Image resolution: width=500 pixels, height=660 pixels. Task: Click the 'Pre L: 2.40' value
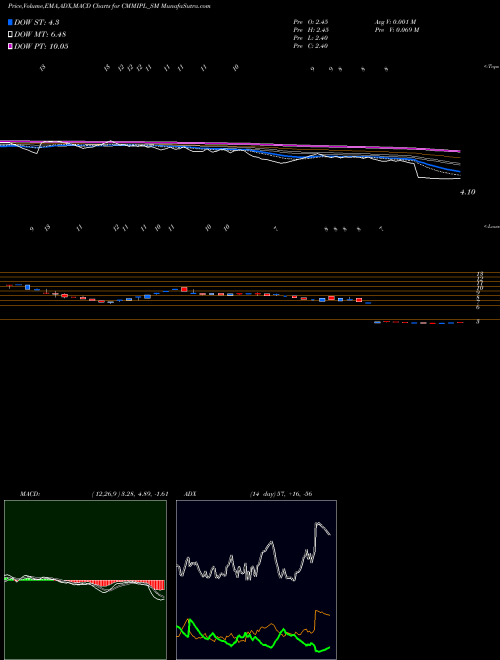pyautogui.click(x=311, y=38)
